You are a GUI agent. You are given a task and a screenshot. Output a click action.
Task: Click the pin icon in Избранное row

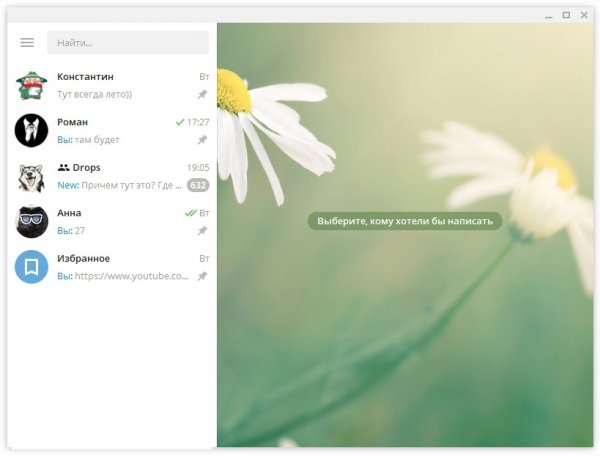(x=202, y=276)
